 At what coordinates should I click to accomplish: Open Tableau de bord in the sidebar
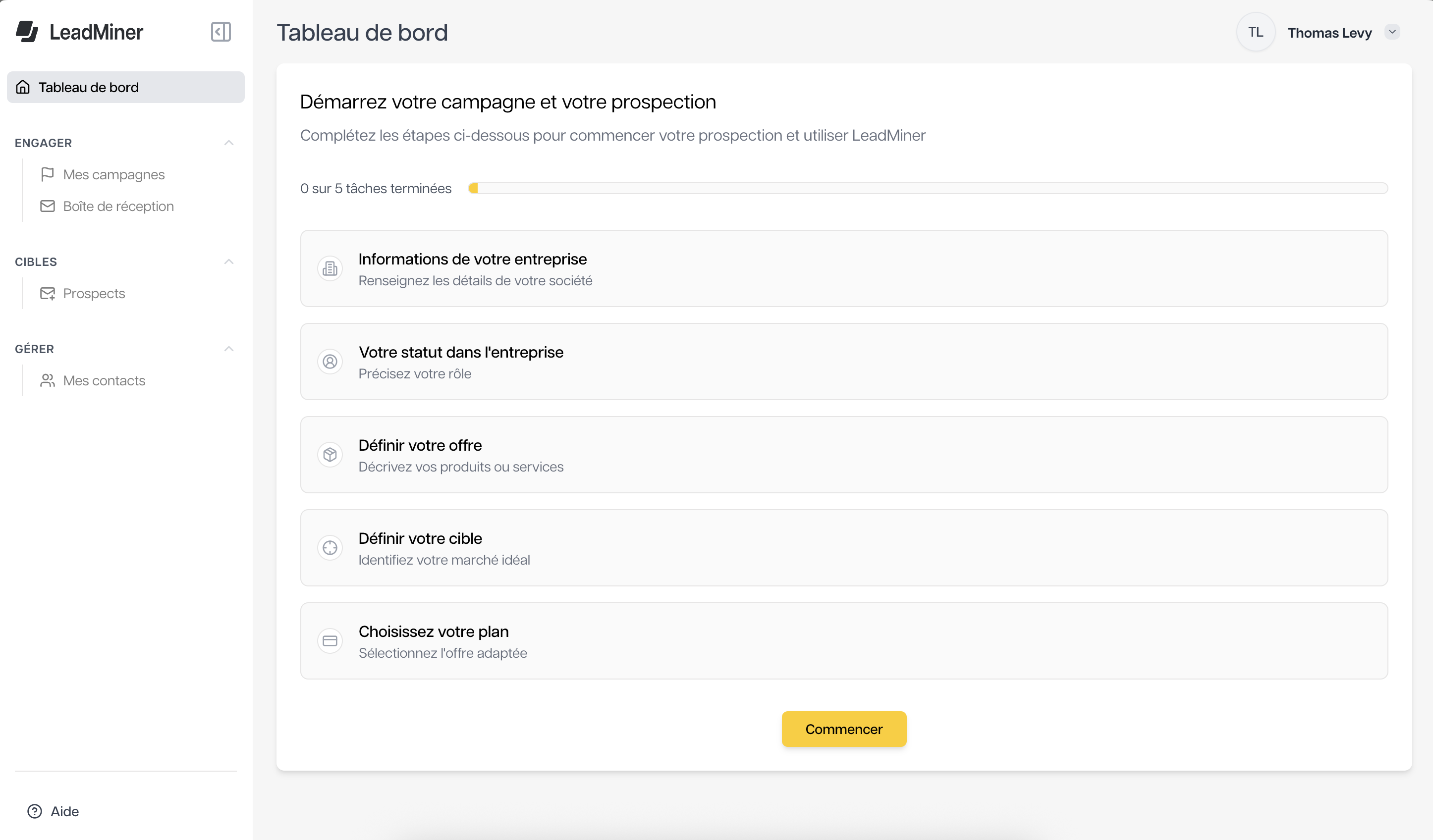[126, 87]
